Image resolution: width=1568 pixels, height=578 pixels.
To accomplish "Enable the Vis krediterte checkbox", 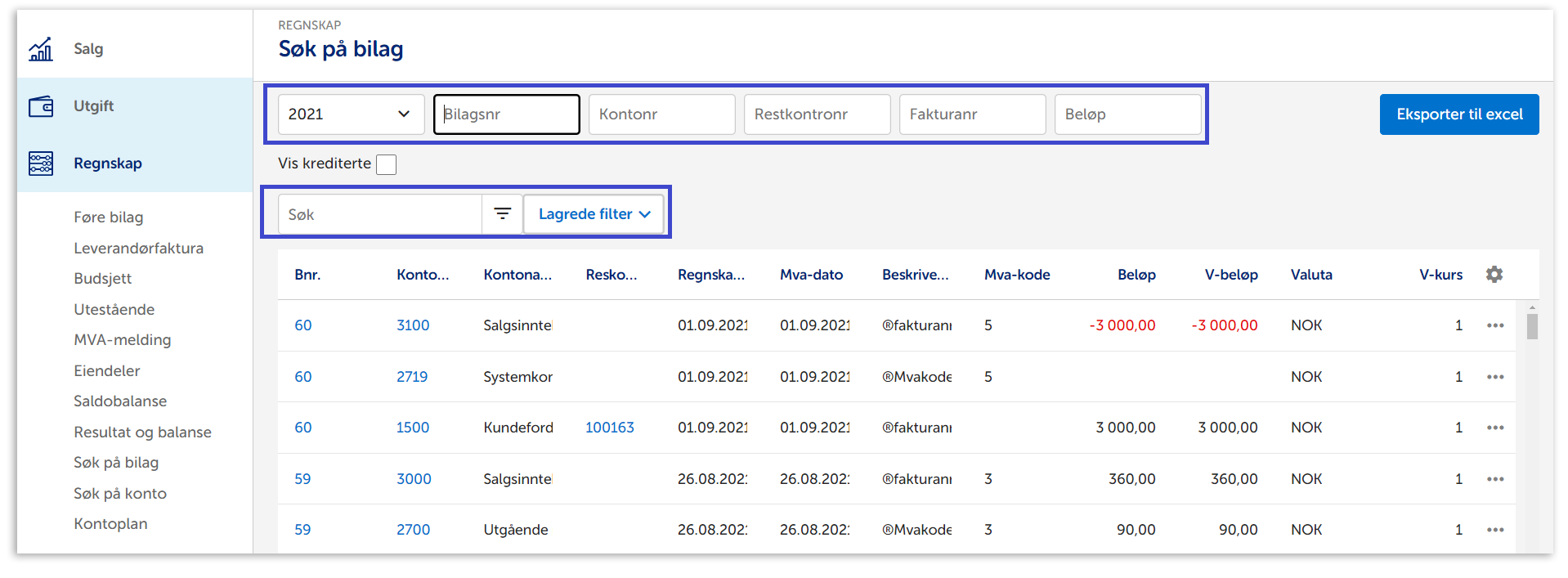I will pyautogui.click(x=386, y=164).
